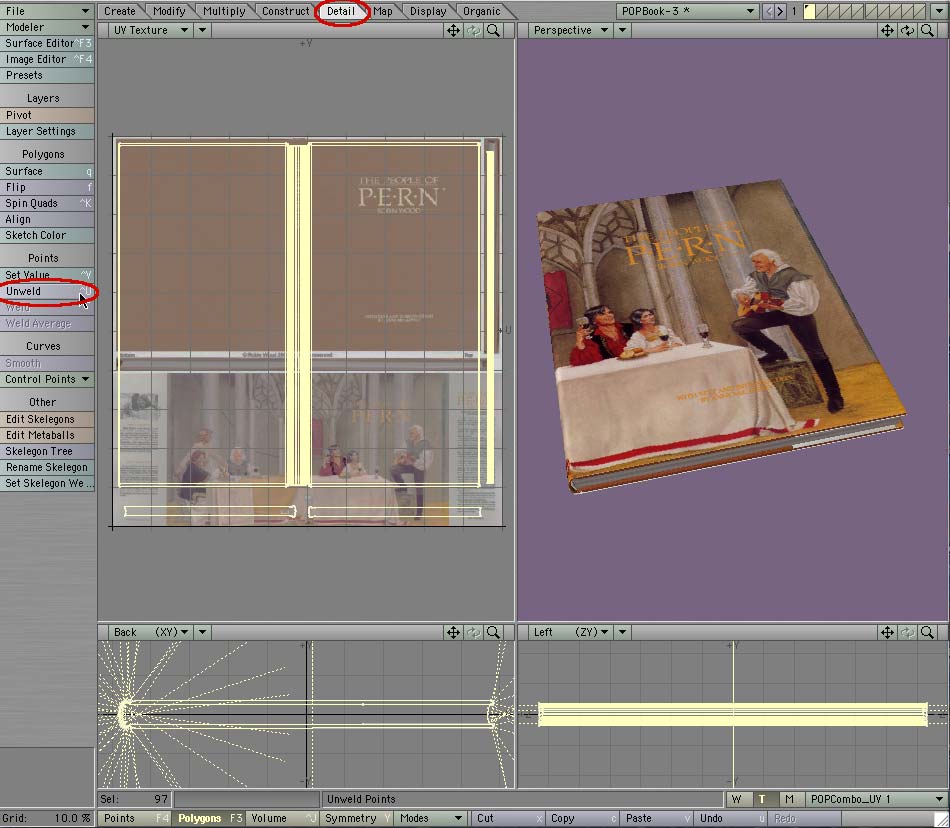Select the active first layer slot
The height and width of the screenshot is (828, 950).
(809, 11)
